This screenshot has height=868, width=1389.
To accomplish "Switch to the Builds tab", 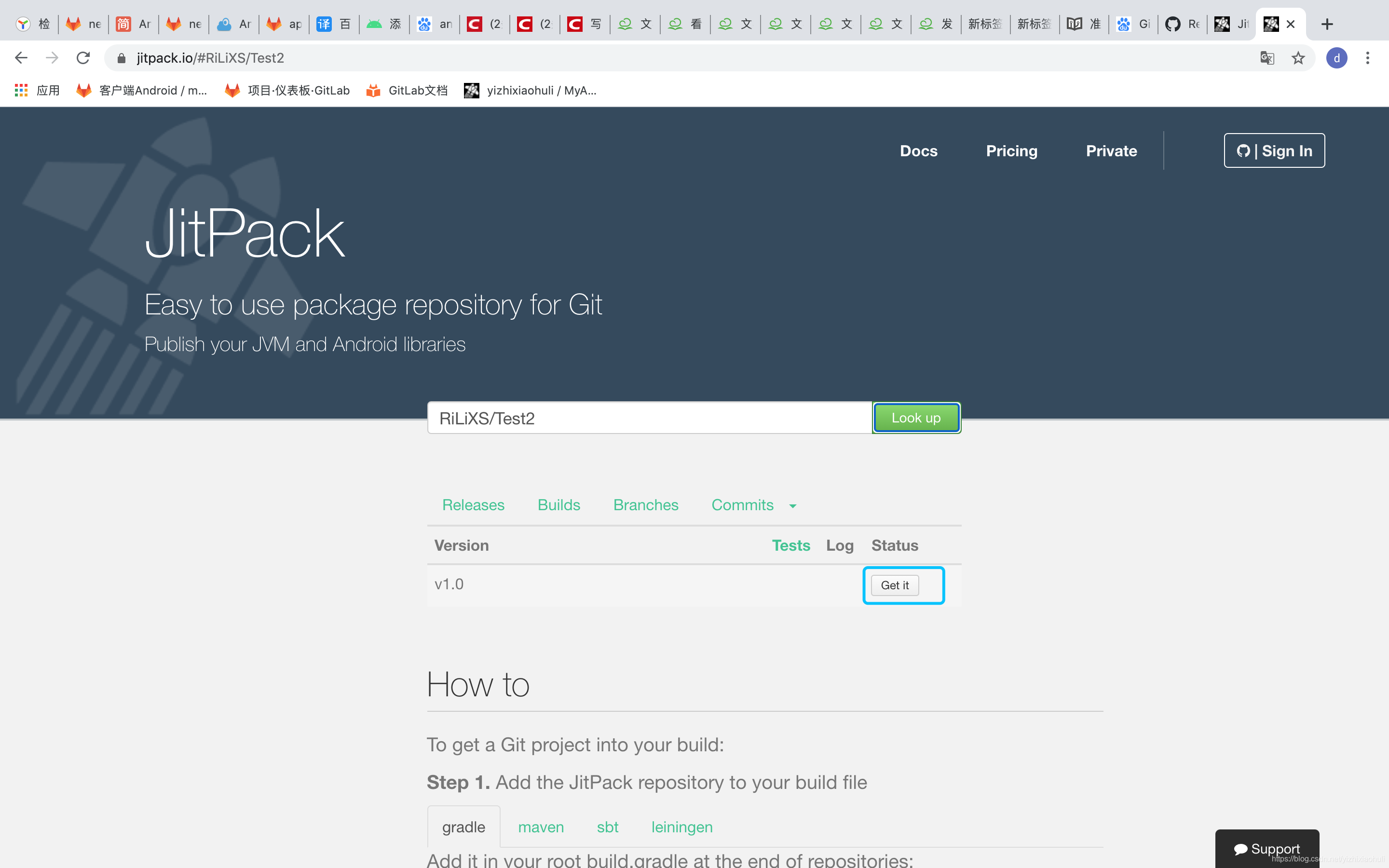I will coord(559,504).
